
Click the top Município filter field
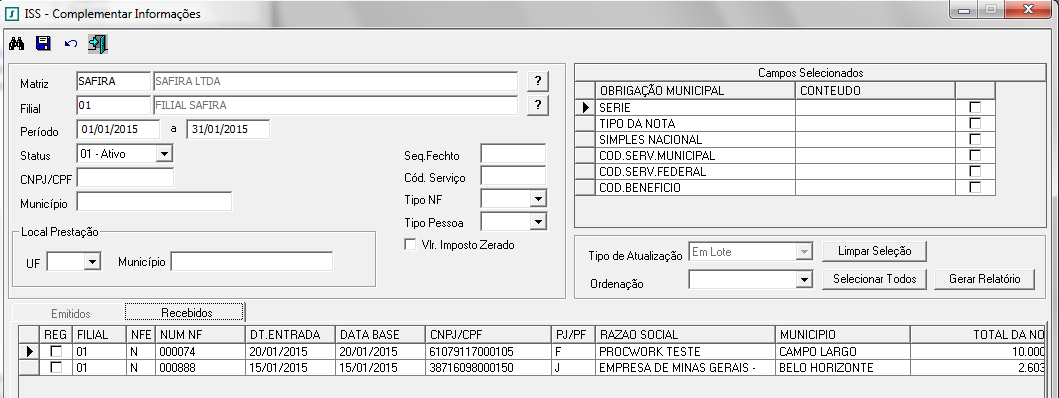tap(154, 201)
